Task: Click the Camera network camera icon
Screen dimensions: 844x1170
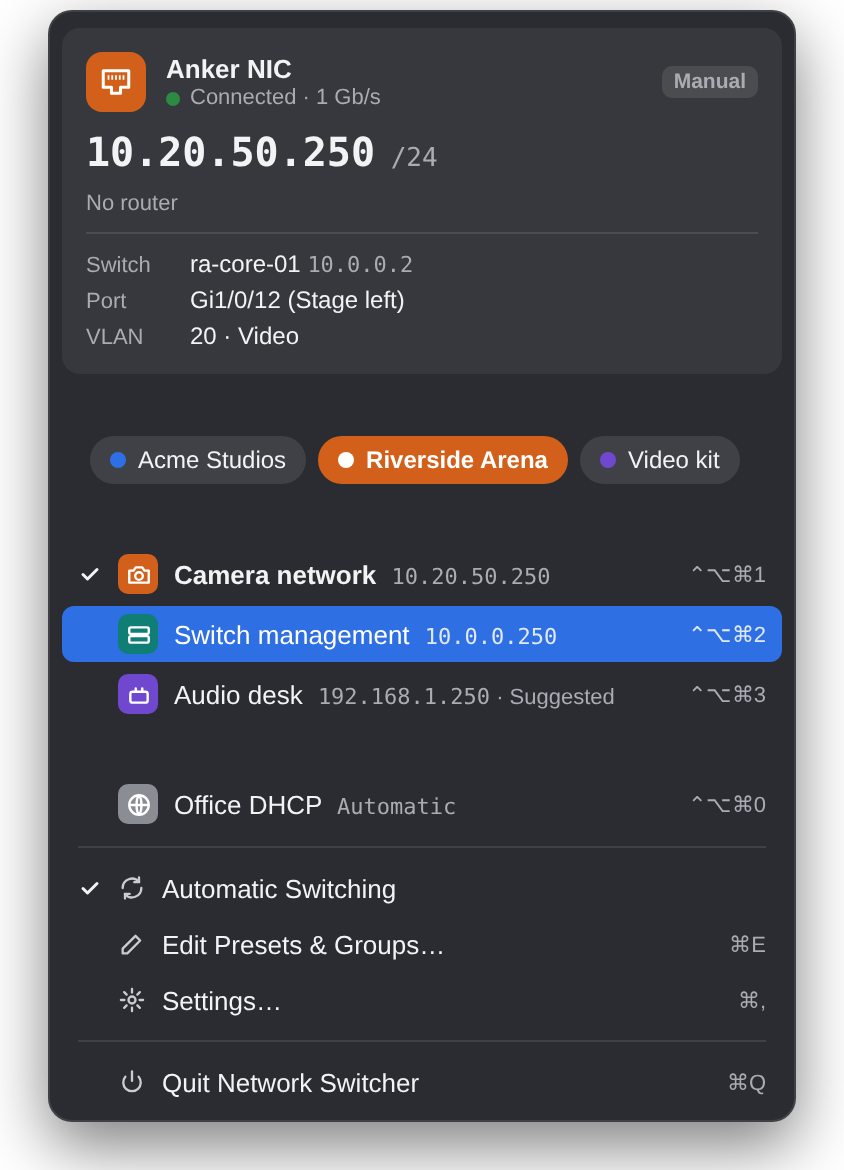Action: pos(138,575)
